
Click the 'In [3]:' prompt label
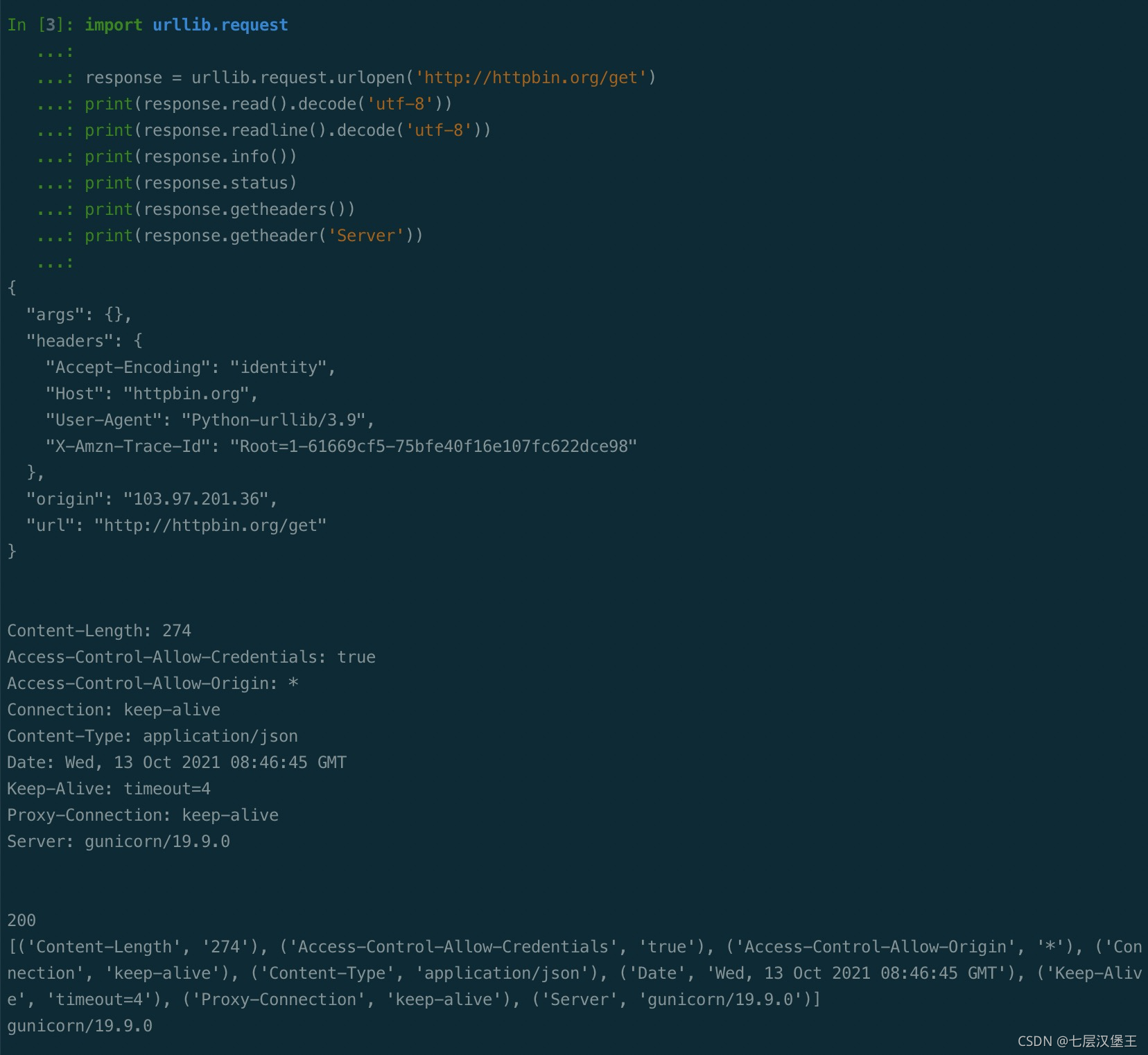coord(40,25)
